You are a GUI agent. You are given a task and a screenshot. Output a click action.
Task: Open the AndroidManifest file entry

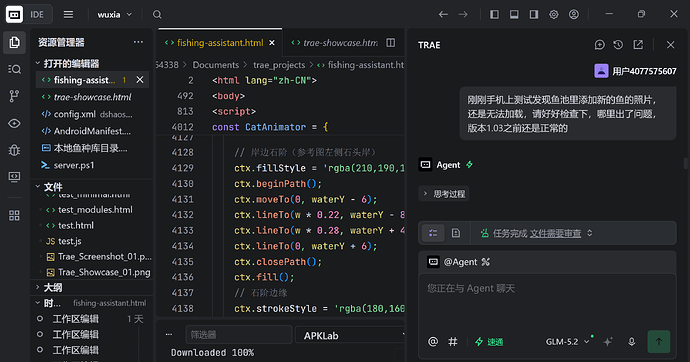[92, 131]
